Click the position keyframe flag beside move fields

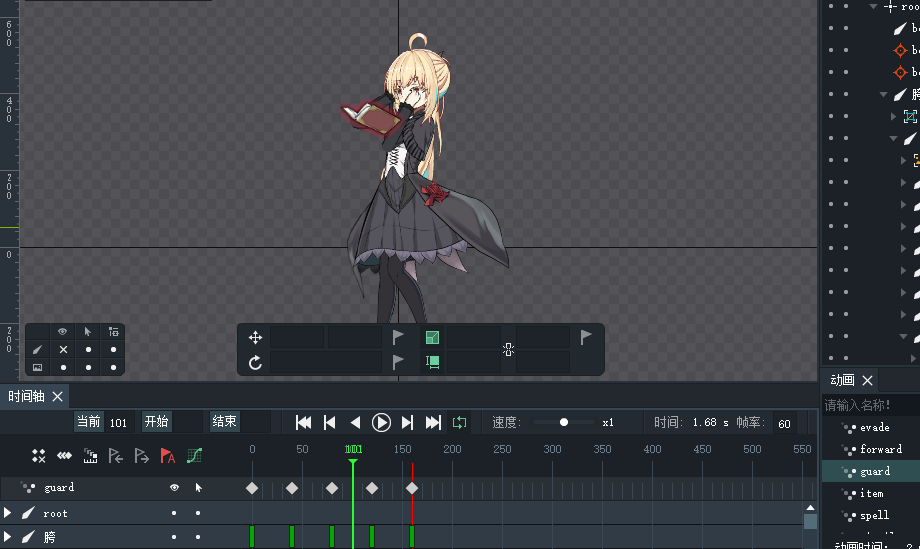coord(398,337)
